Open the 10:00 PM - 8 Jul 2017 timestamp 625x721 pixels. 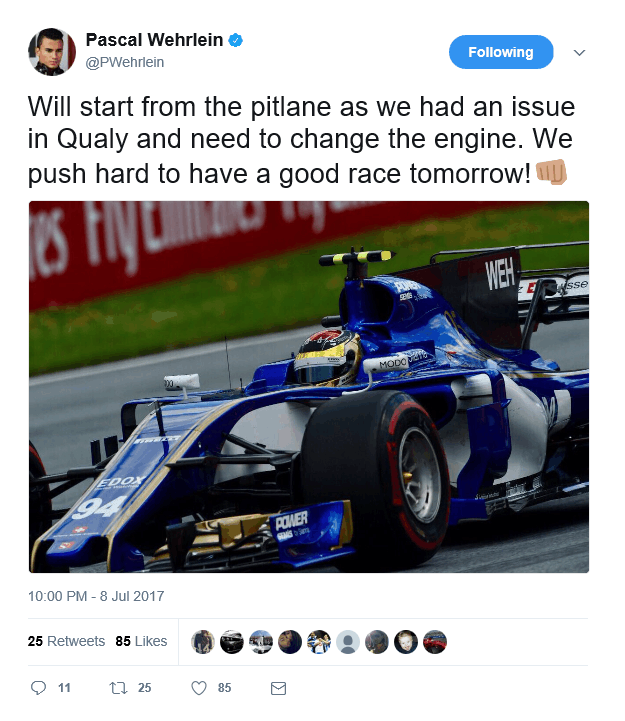(x=96, y=596)
